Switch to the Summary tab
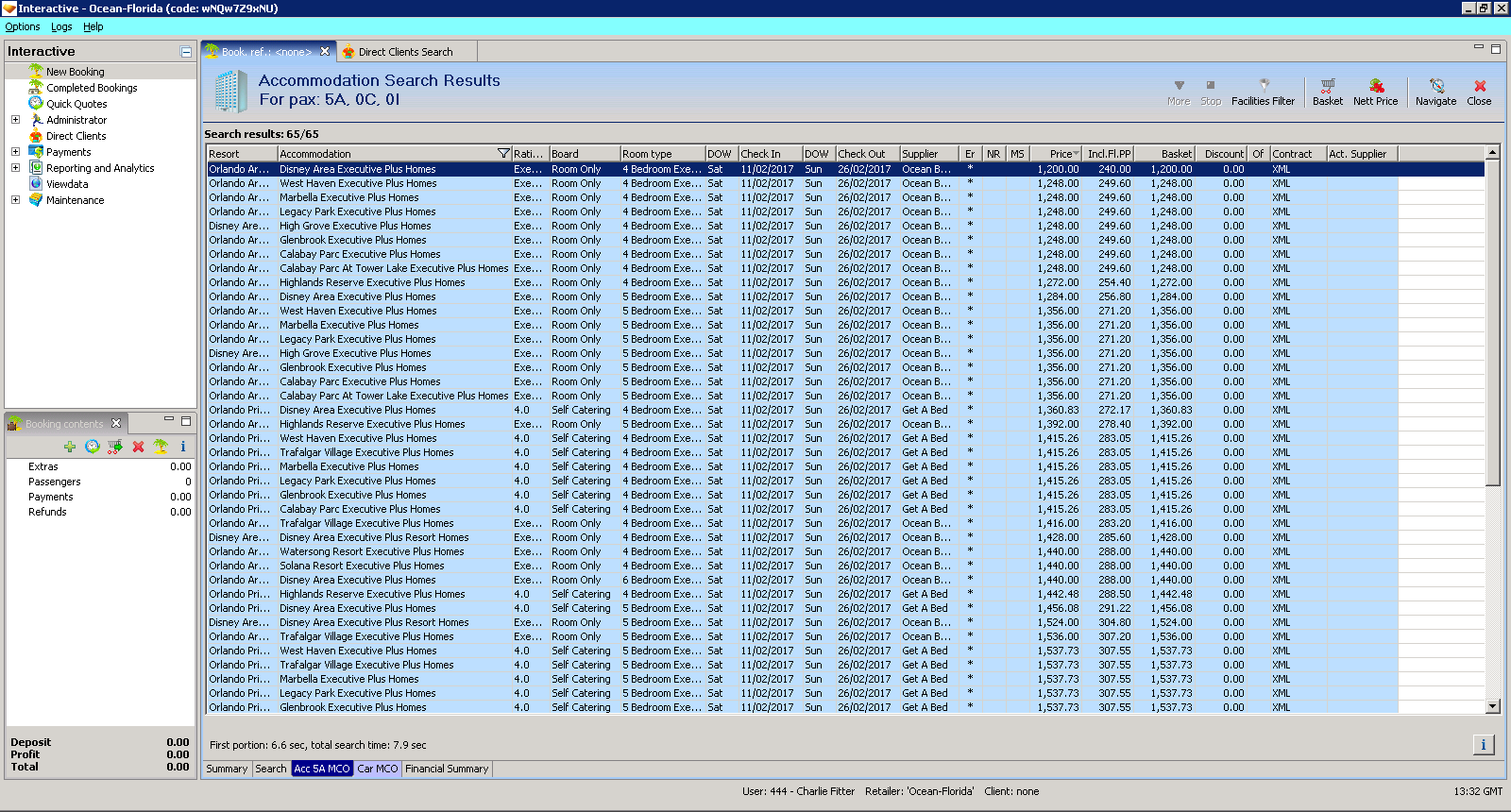 [227, 769]
